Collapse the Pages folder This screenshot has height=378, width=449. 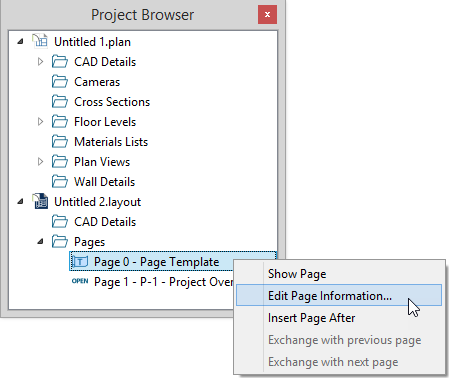(x=40, y=242)
